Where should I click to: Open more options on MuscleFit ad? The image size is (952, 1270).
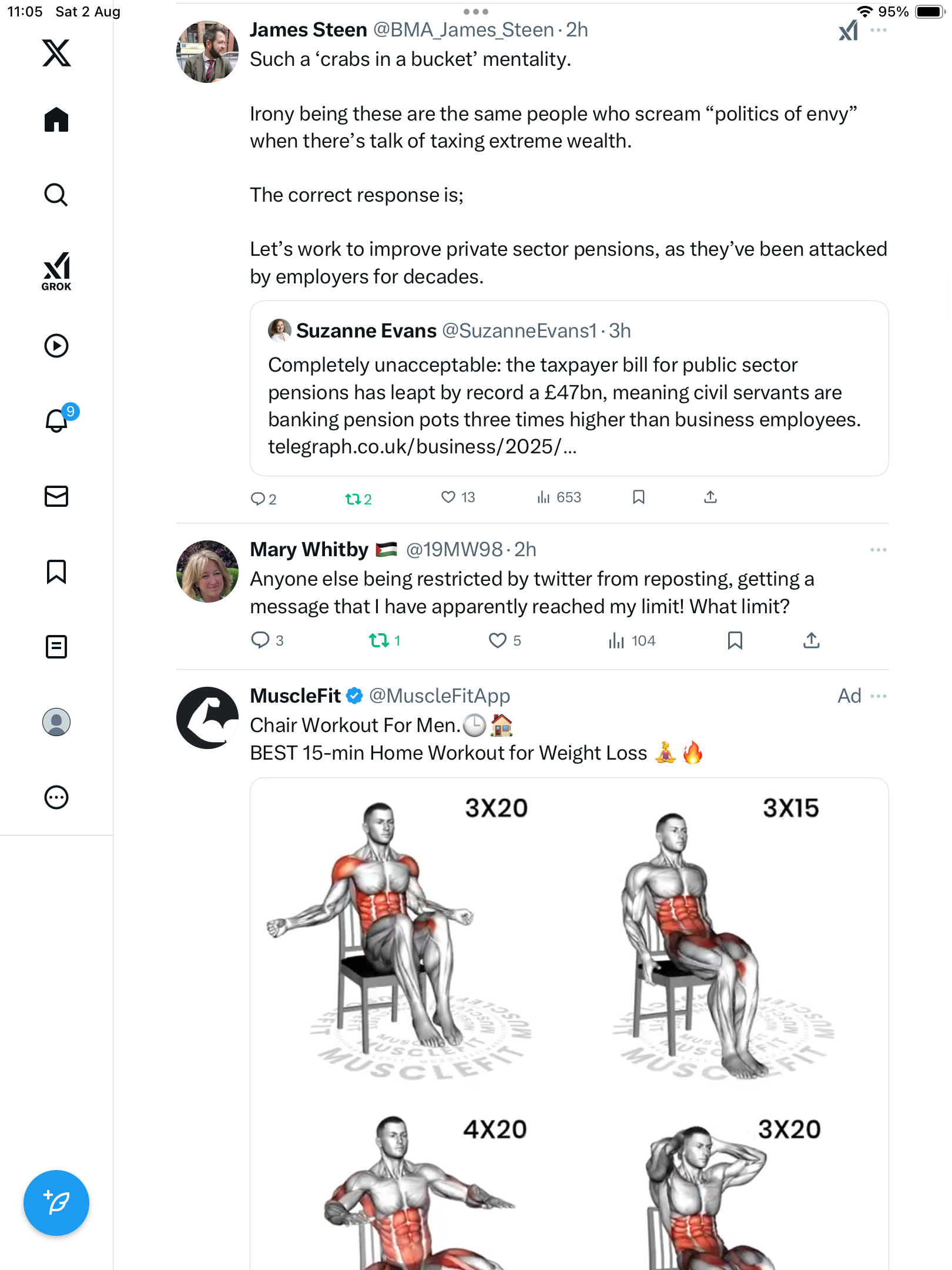coord(878,696)
